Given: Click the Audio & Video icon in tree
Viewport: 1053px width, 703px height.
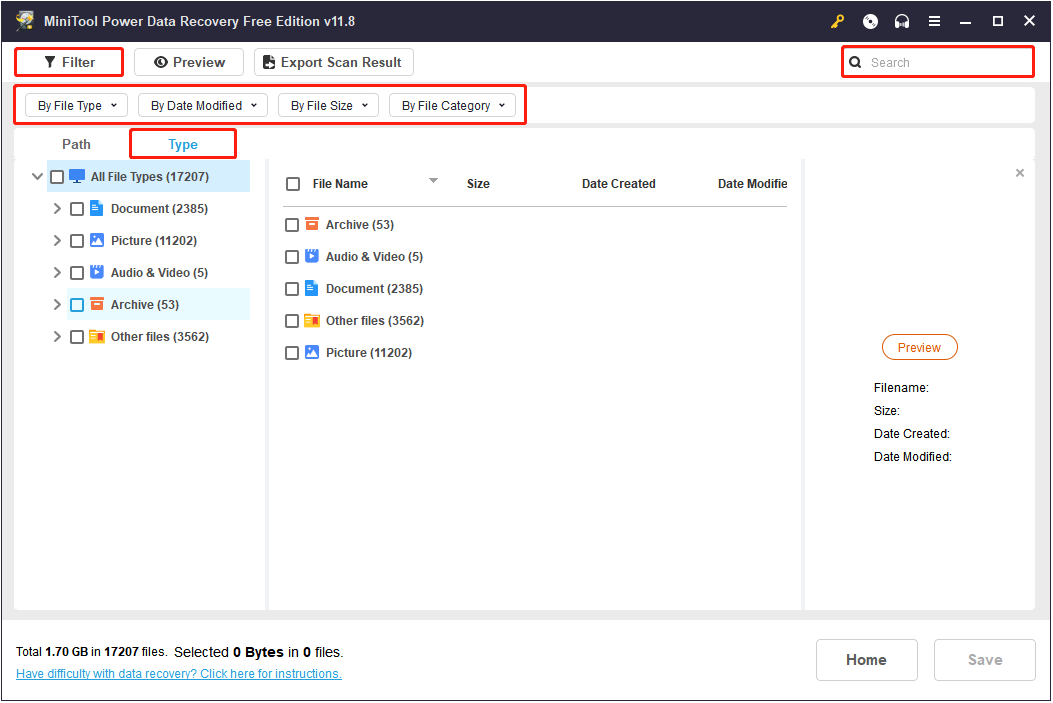Looking at the screenshot, I should tap(97, 272).
